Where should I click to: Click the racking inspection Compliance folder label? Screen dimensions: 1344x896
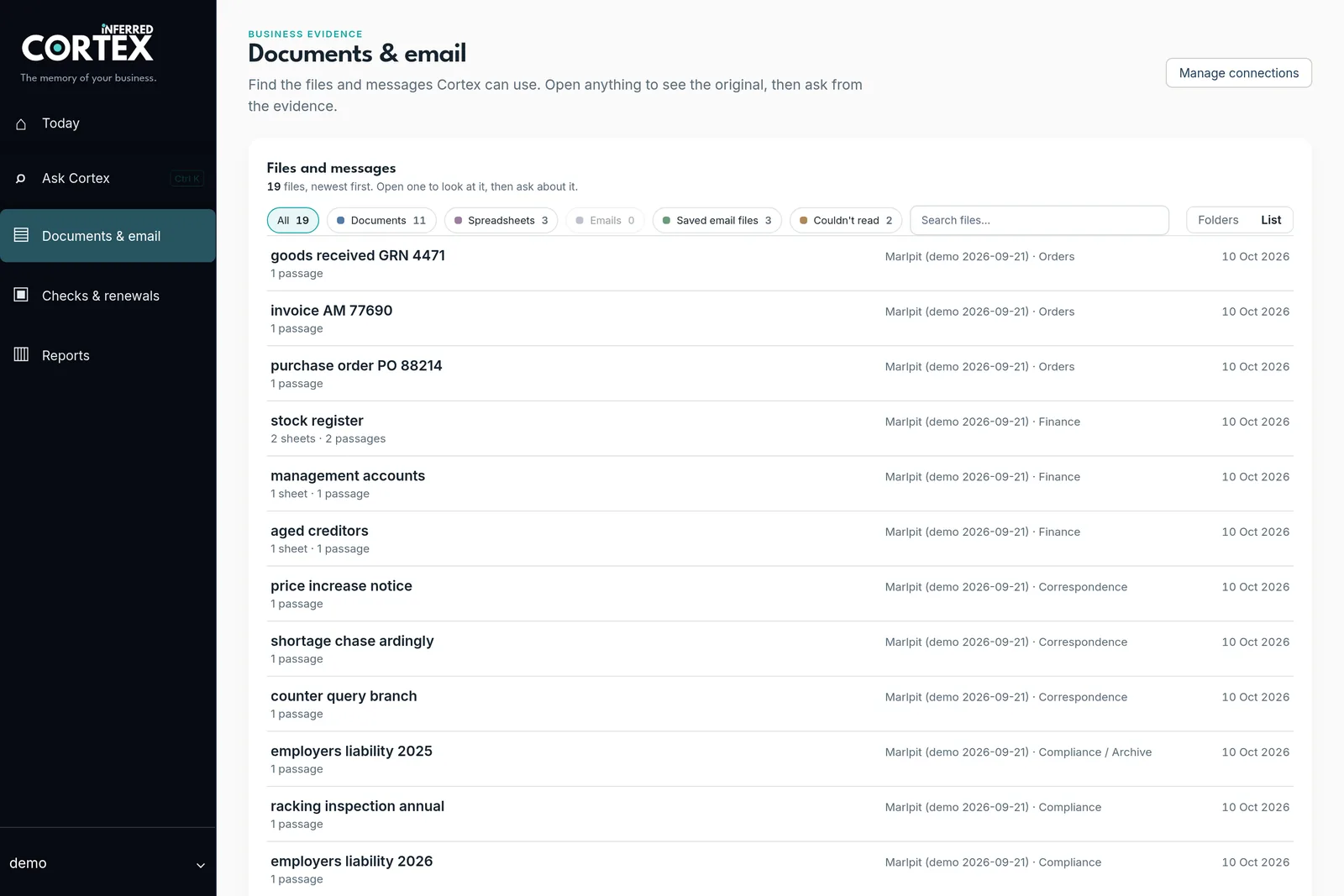pyautogui.click(x=993, y=807)
